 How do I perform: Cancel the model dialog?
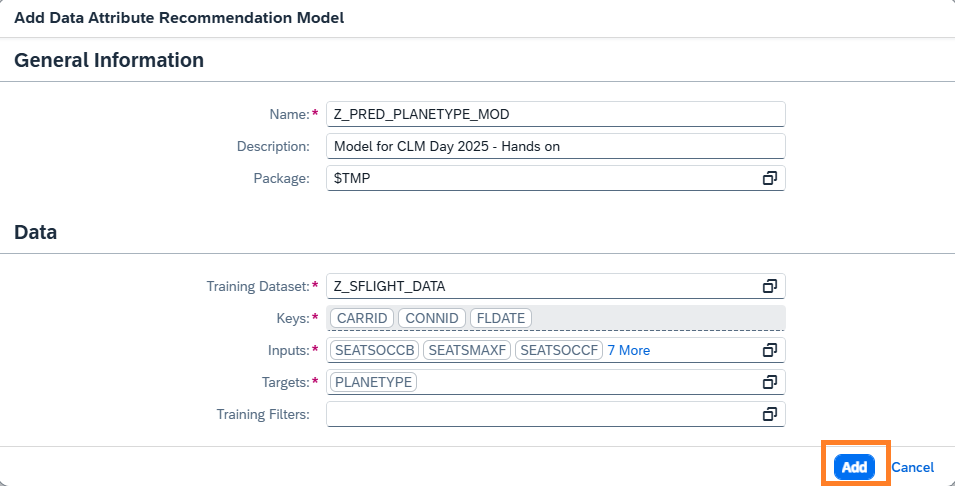pos(912,467)
